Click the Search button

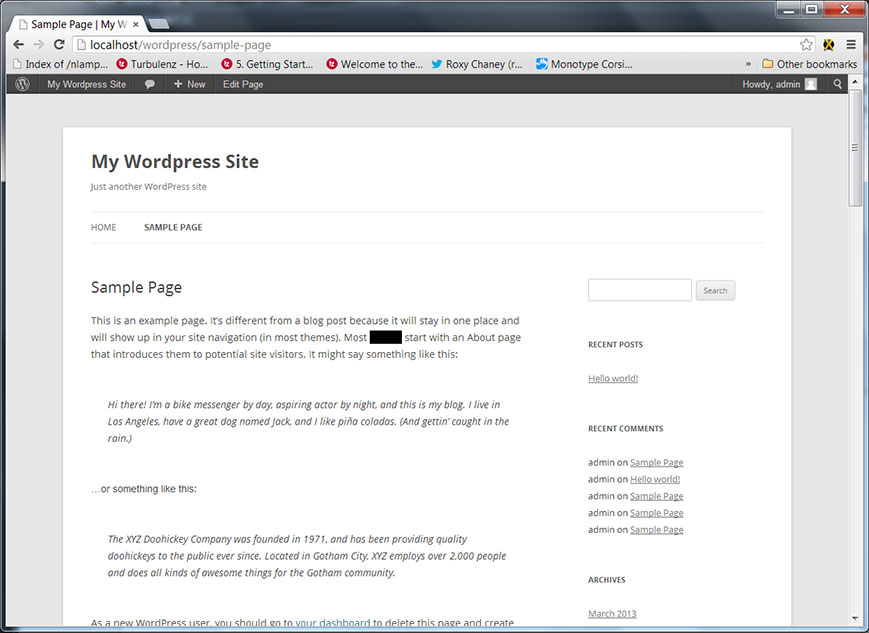coord(715,290)
